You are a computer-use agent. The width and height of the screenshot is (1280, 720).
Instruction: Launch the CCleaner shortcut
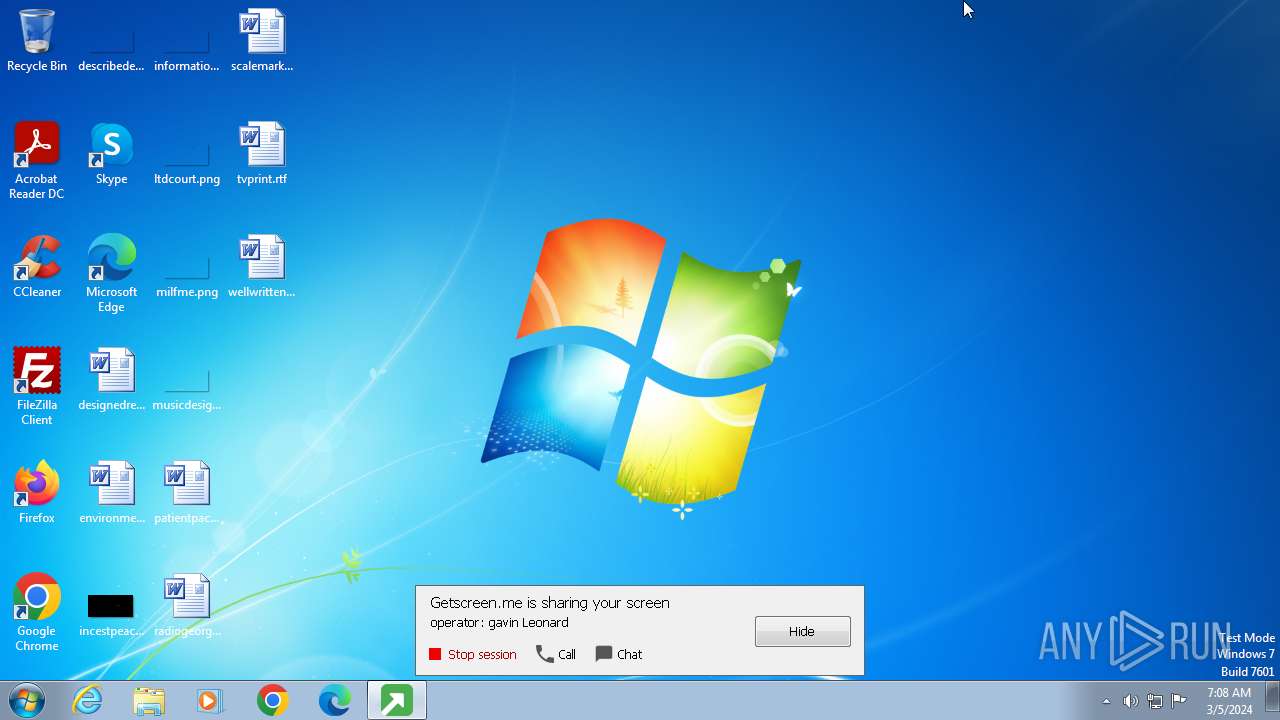click(x=37, y=267)
